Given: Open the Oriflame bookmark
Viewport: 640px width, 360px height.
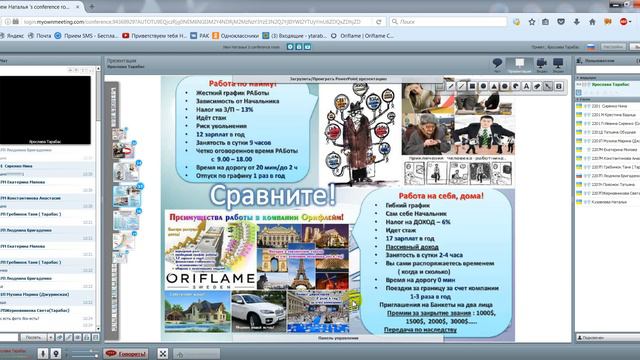Looking at the screenshot, I should [362, 36].
